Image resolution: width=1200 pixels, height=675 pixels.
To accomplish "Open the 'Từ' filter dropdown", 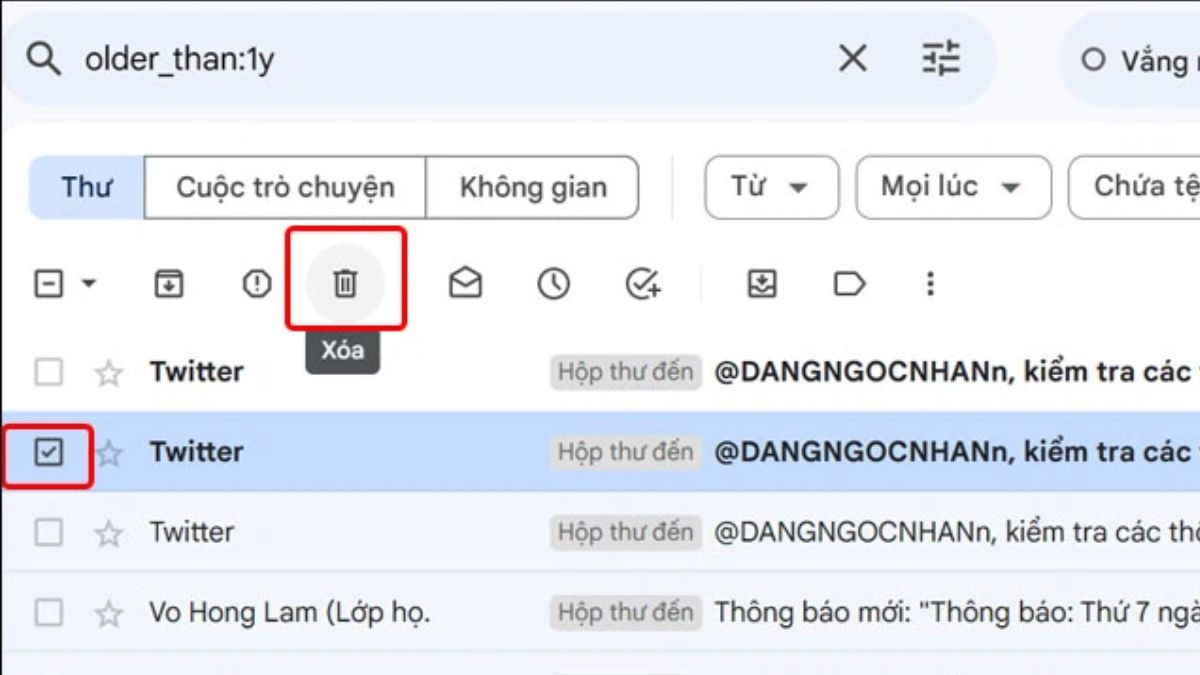I will point(771,187).
